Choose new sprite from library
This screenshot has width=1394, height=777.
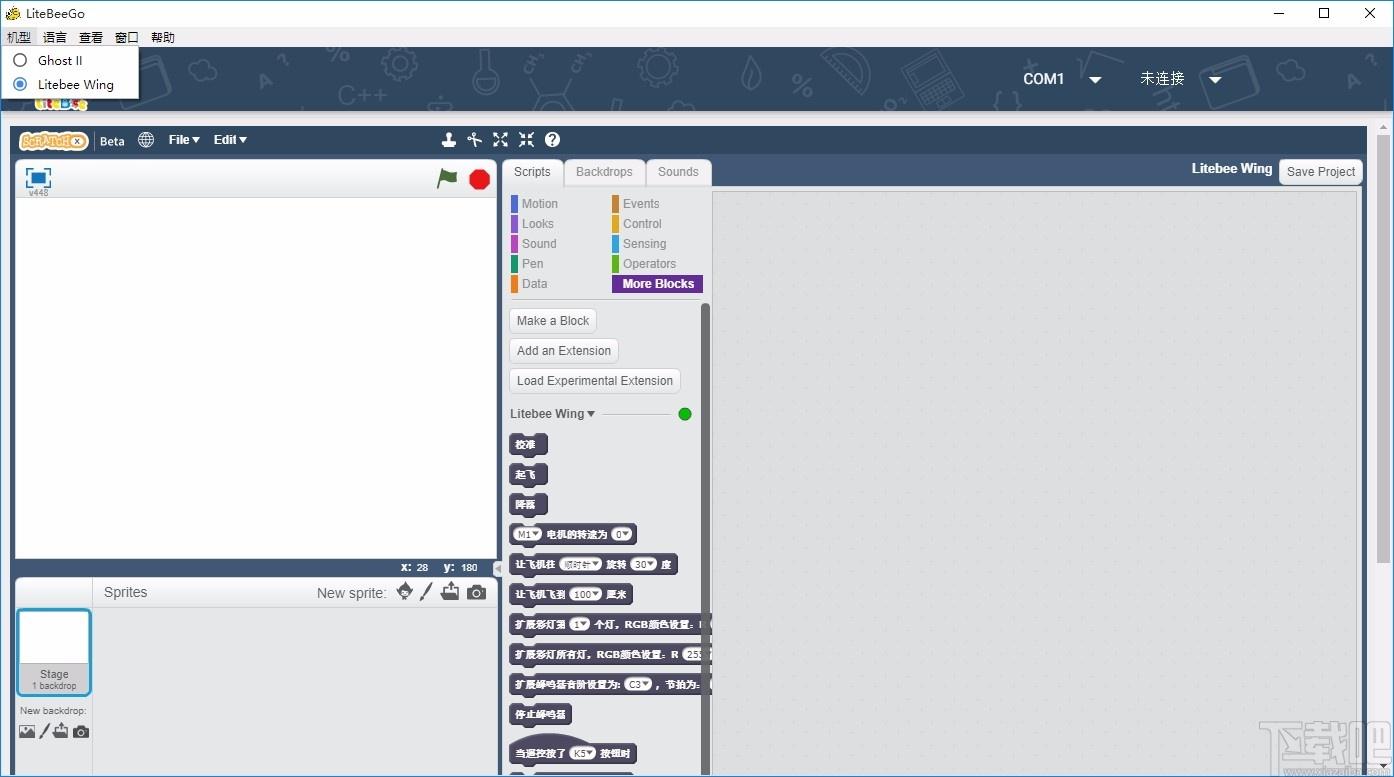pos(404,591)
